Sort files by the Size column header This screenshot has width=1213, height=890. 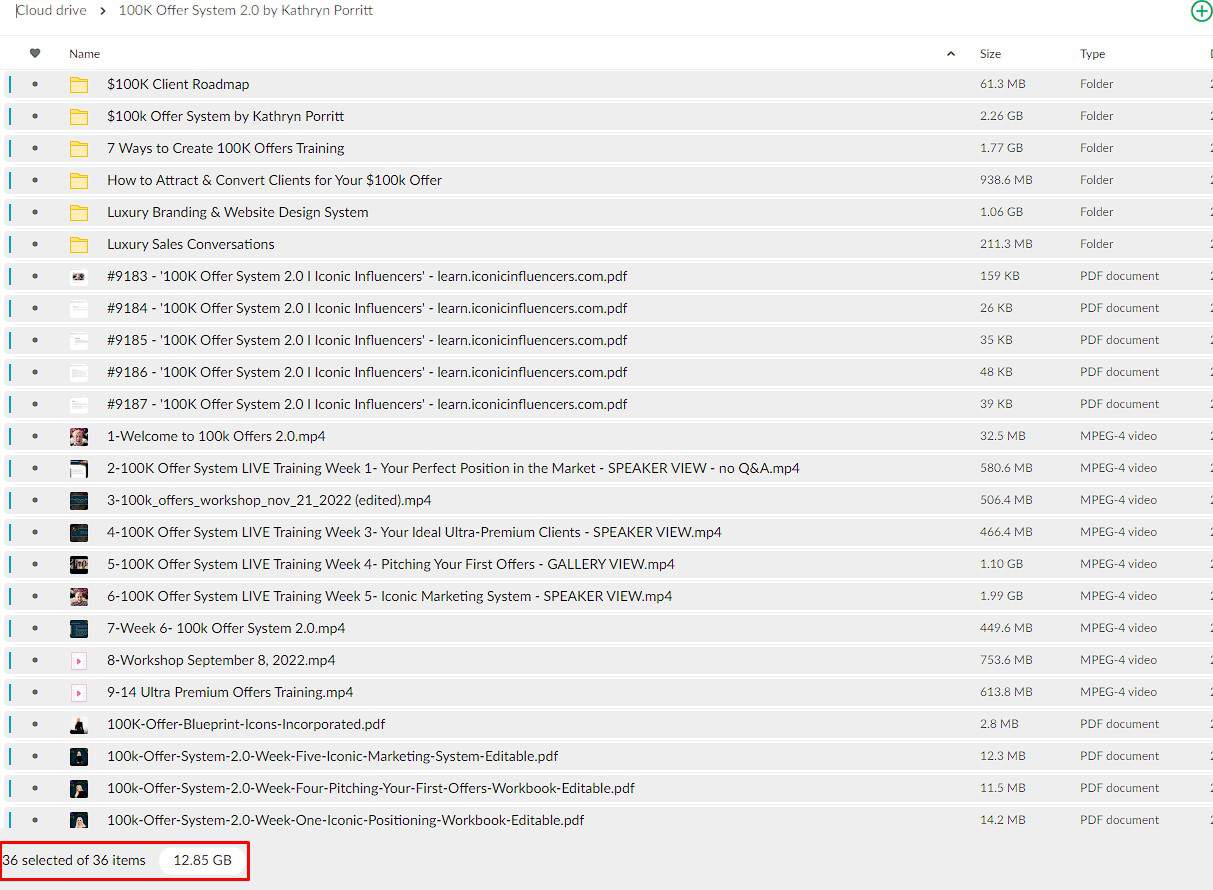[x=990, y=54]
